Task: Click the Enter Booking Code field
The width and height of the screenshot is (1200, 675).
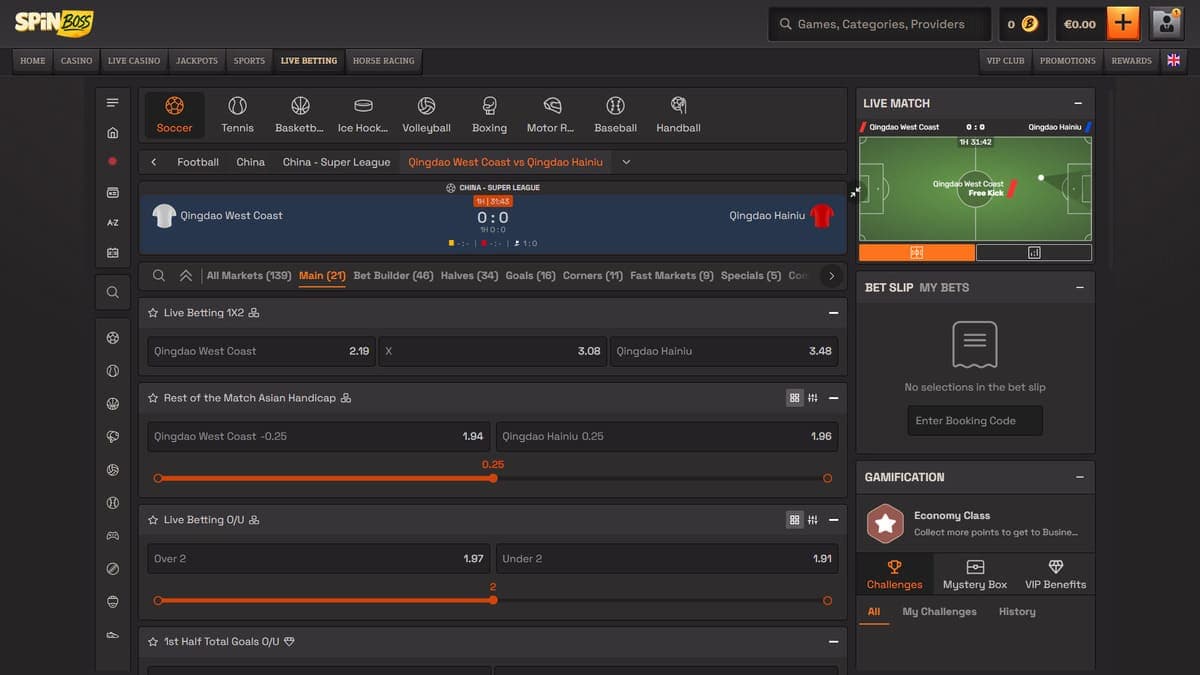Action: pyautogui.click(x=975, y=421)
